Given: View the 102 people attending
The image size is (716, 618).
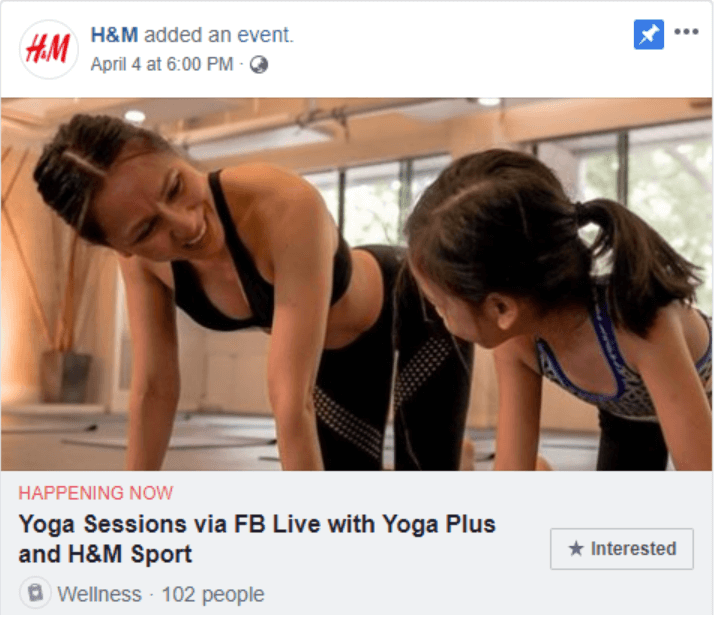Looking at the screenshot, I should coord(213,595).
